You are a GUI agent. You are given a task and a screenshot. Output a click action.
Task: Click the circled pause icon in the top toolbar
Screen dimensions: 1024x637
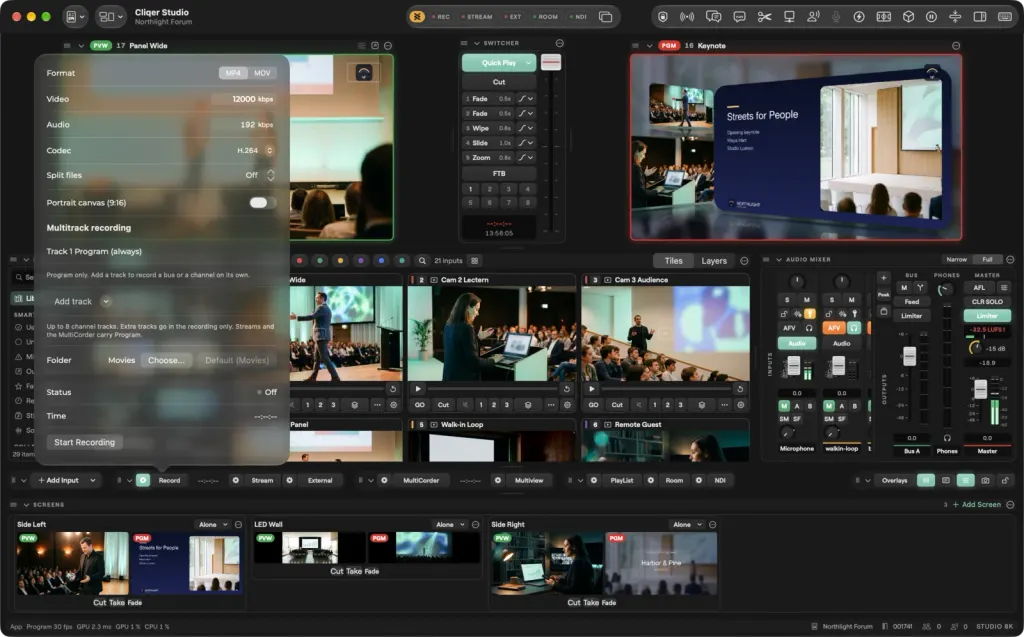click(931, 17)
